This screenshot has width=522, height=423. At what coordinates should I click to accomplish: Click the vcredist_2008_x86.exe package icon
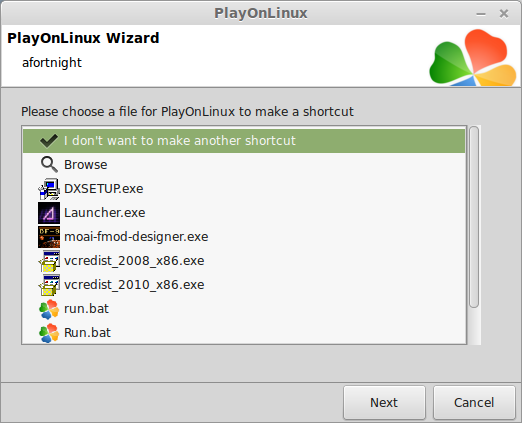coord(49,261)
